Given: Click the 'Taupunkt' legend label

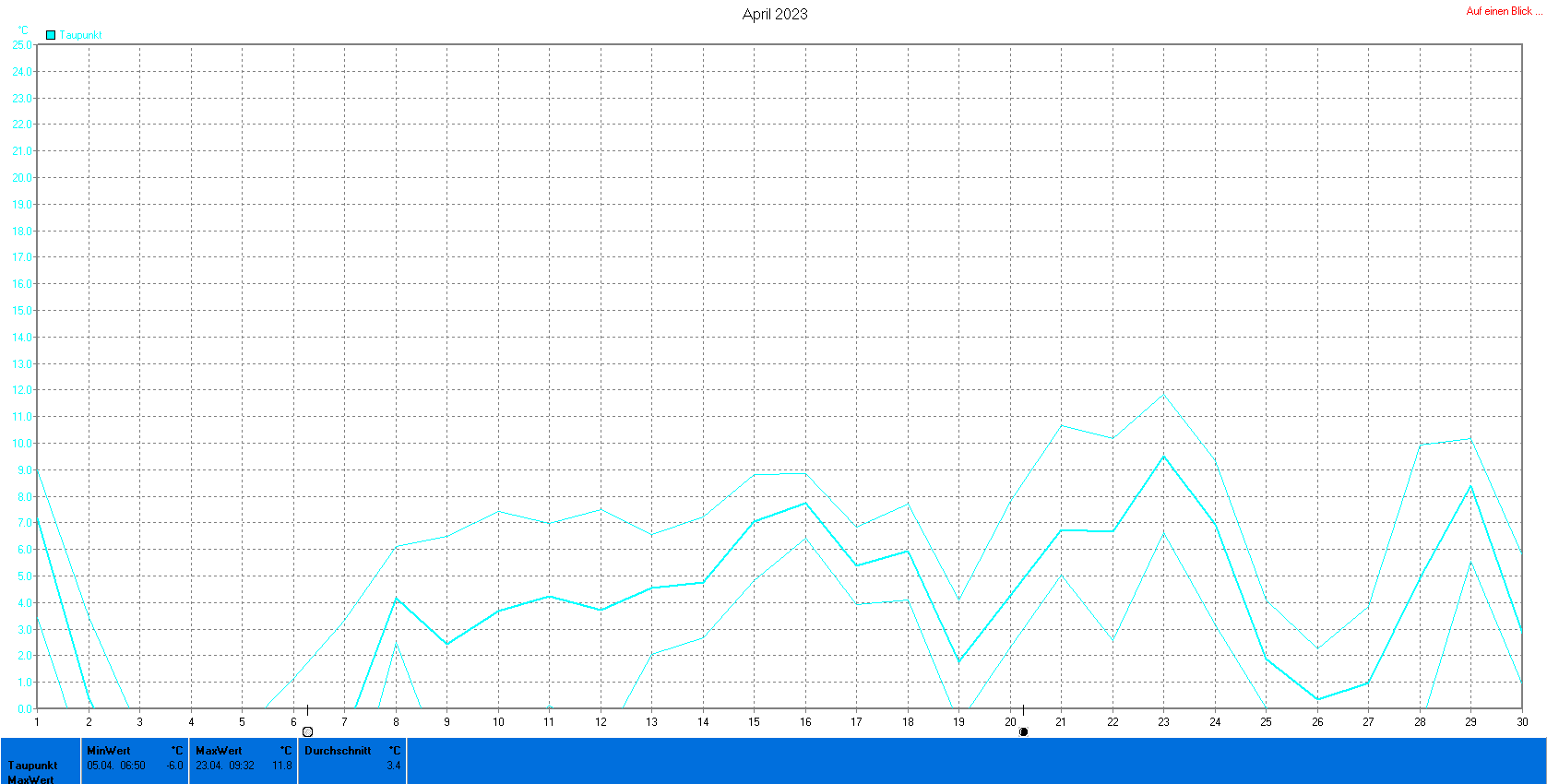Looking at the screenshot, I should [81, 35].
